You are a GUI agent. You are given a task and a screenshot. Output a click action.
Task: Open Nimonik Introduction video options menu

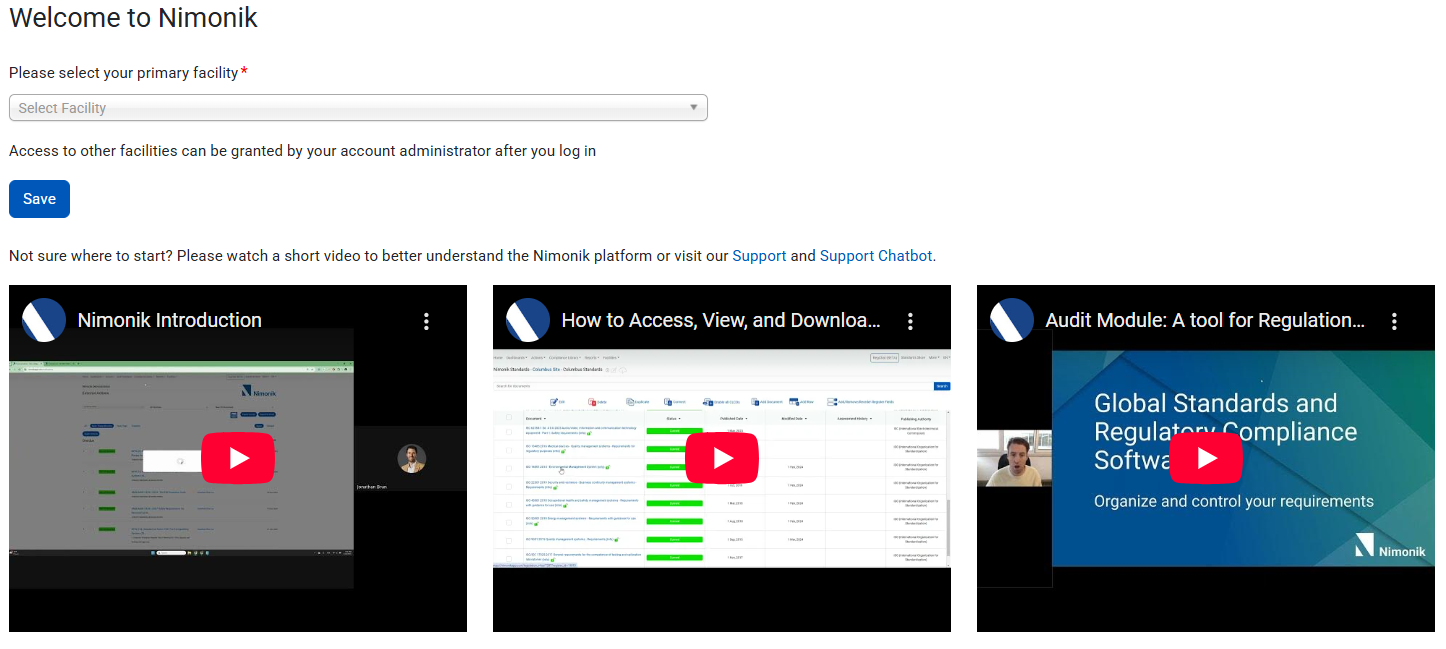pos(426,321)
